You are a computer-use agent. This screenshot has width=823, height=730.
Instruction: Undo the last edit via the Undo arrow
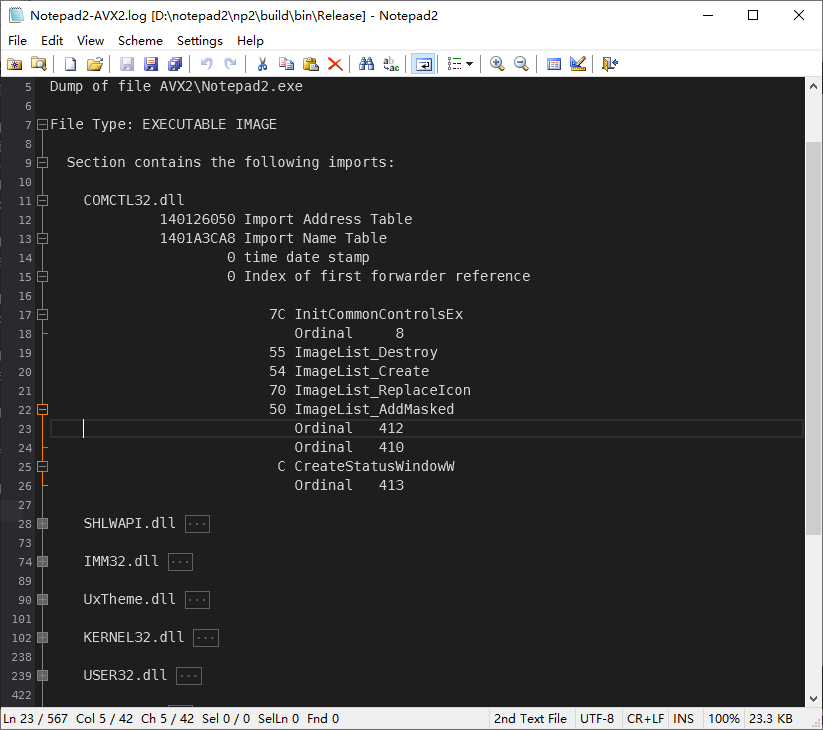(x=207, y=63)
